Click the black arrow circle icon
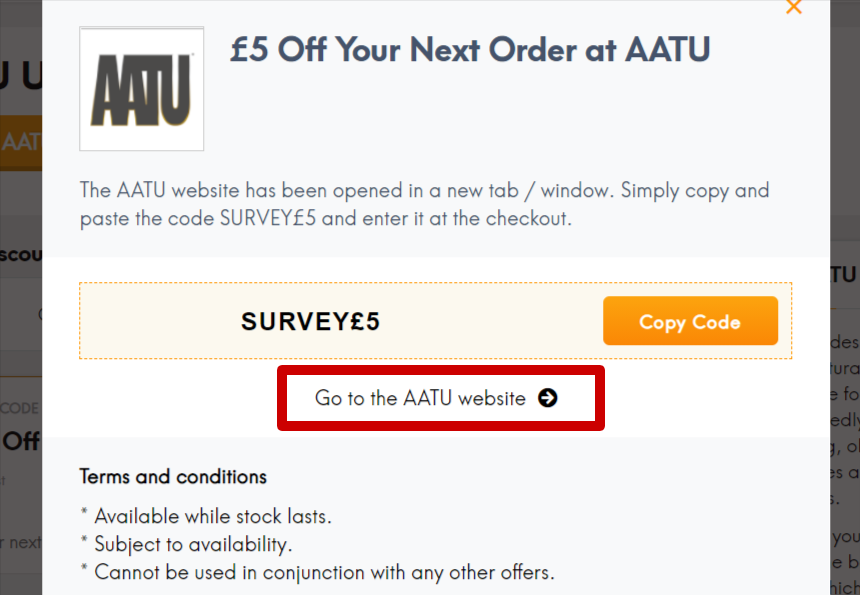The height and width of the screenshot is (595, 860). point(547,398)
